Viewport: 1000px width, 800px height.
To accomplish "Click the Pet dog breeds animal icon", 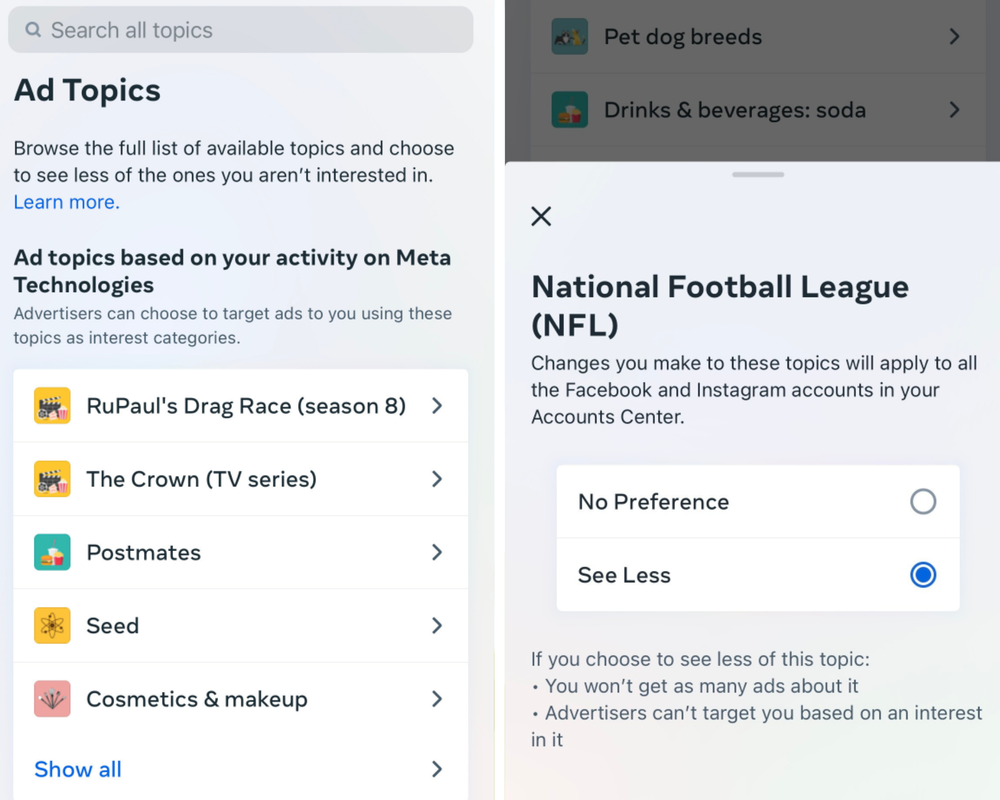I will click(570, 36).
